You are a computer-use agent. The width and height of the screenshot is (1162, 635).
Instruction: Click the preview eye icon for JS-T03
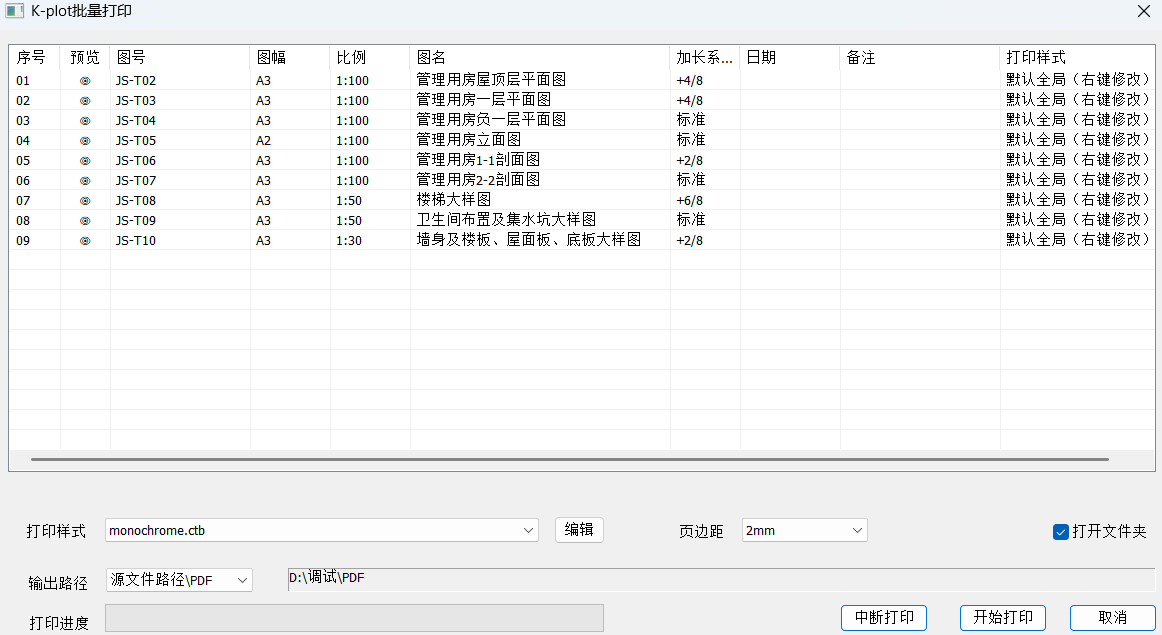85,101
